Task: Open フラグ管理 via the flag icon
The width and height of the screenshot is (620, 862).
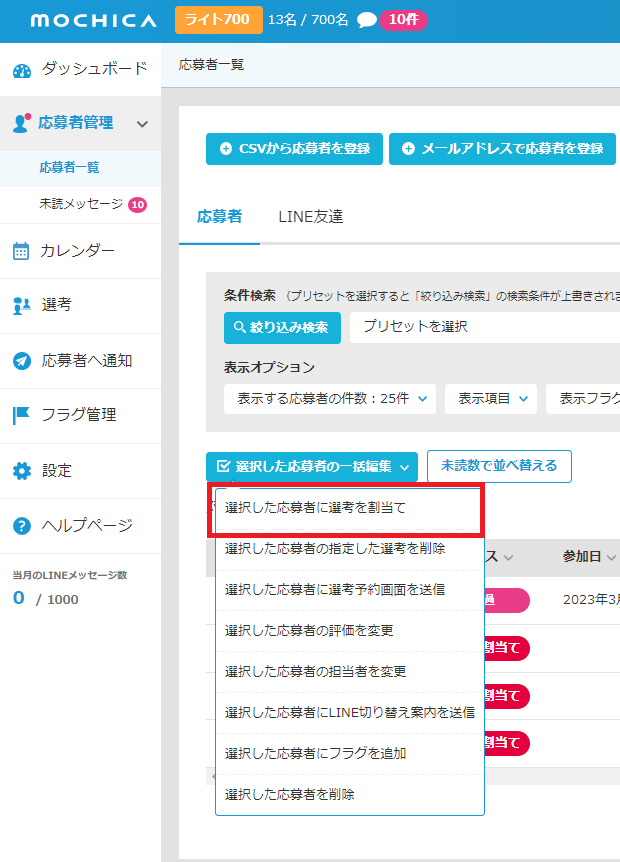Action: coord(21,415)
